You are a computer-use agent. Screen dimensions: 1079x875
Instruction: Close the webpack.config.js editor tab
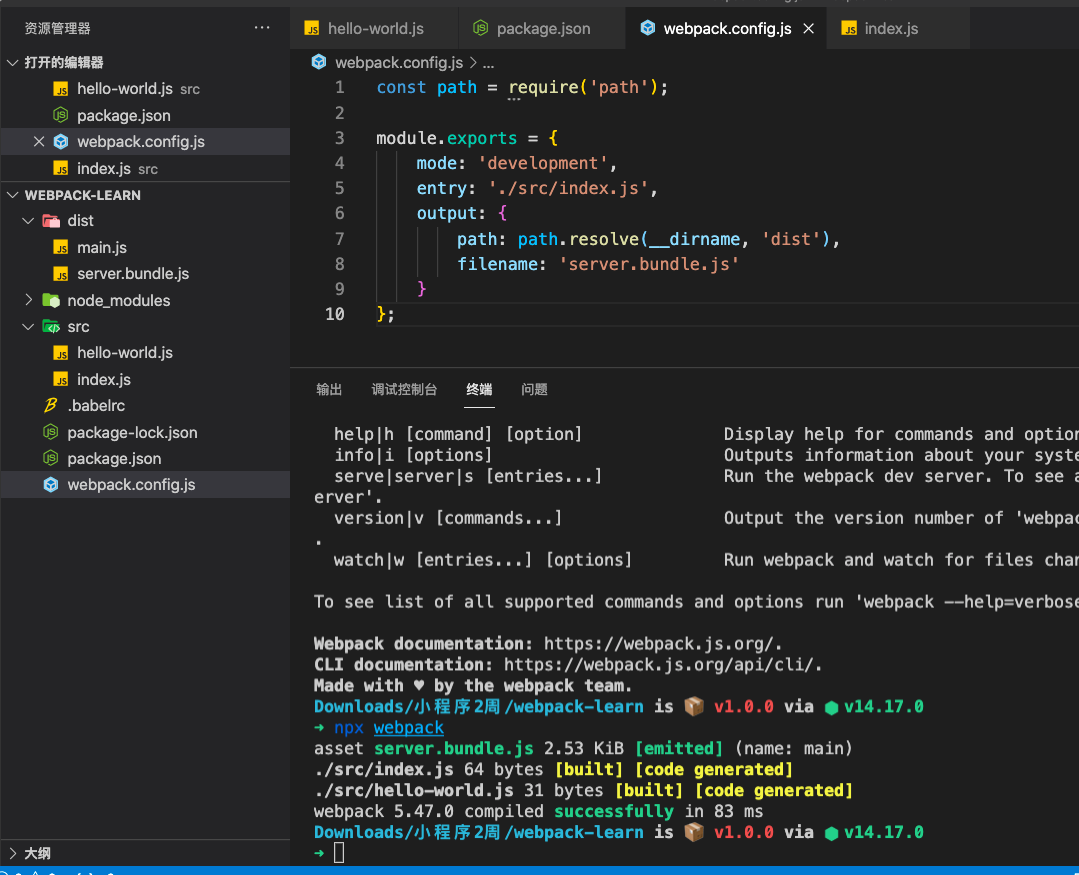tap(808, 29)
